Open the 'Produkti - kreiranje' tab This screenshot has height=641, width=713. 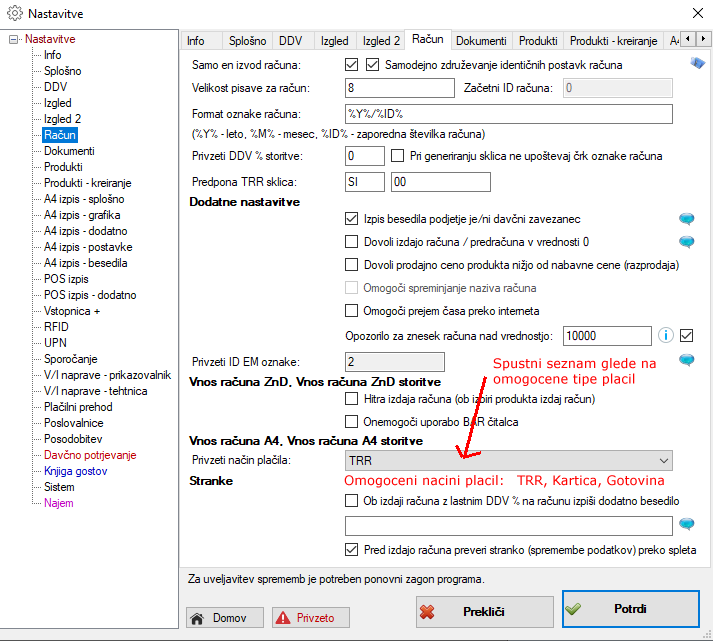pos(612,41)
